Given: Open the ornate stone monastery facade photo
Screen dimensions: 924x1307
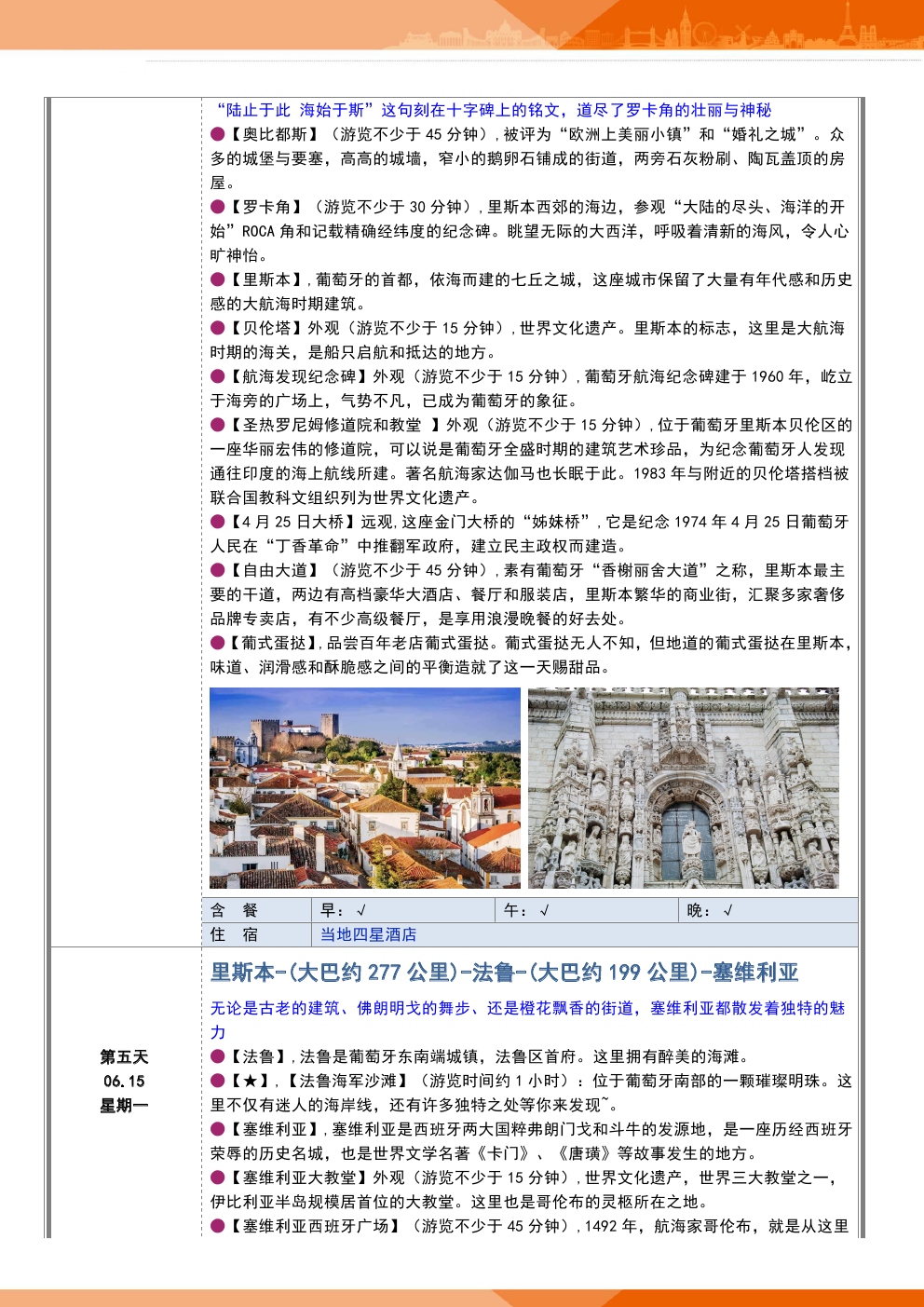Looking at the screenshot, I should [684, 788].
